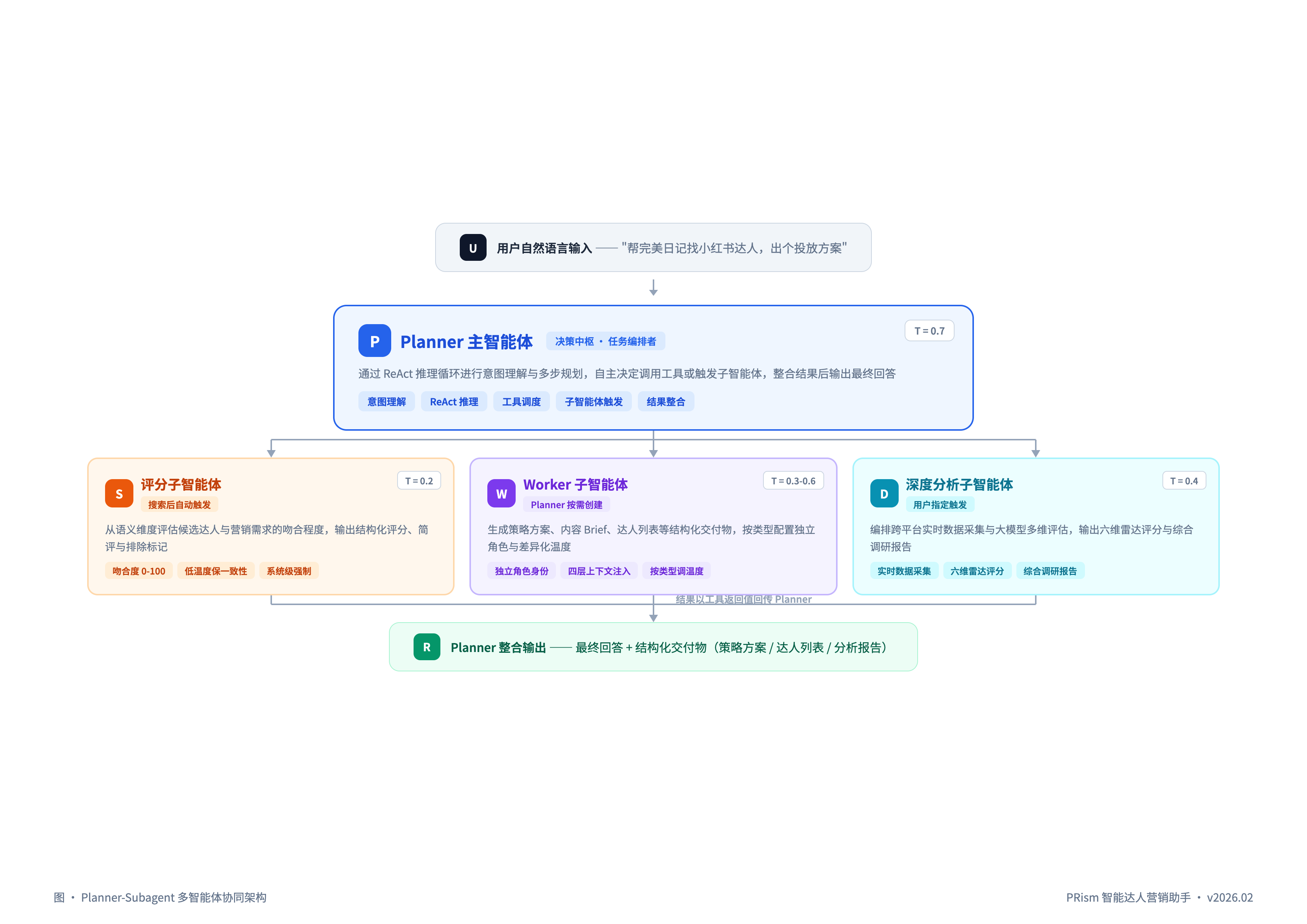Click the 实时数据采集 tag

(x=905, y=570)
